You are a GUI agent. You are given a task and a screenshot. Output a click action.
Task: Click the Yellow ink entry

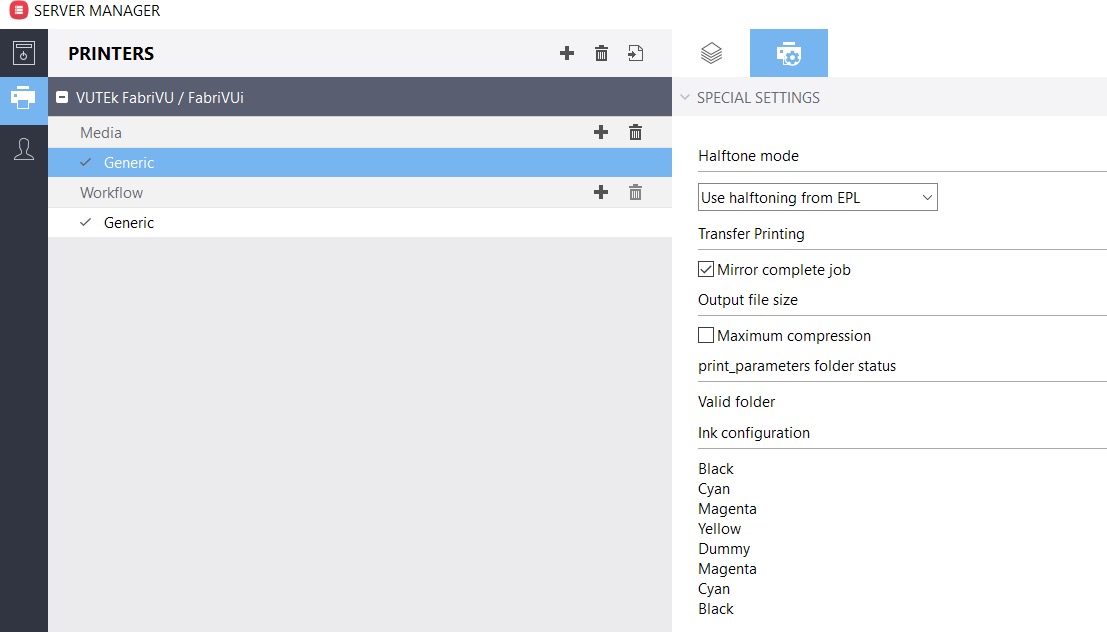coord(719,529)
